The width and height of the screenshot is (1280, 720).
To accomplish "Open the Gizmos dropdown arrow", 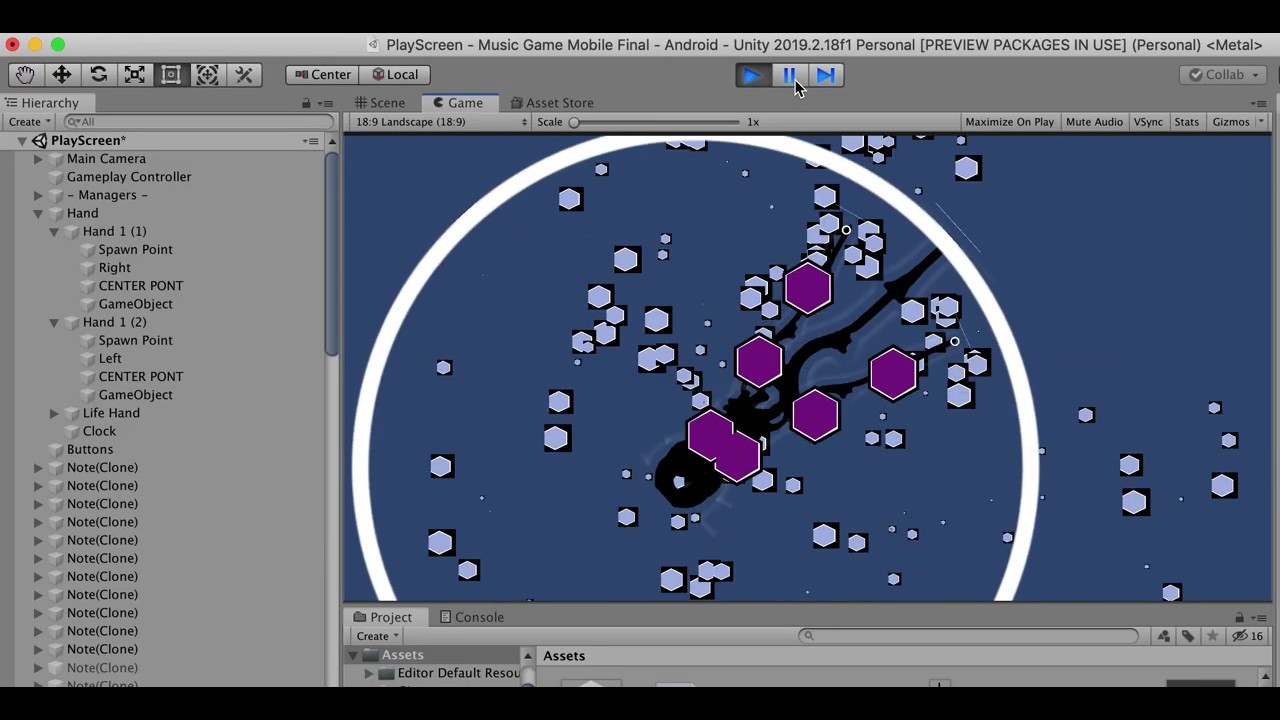I will point(1260,122).
